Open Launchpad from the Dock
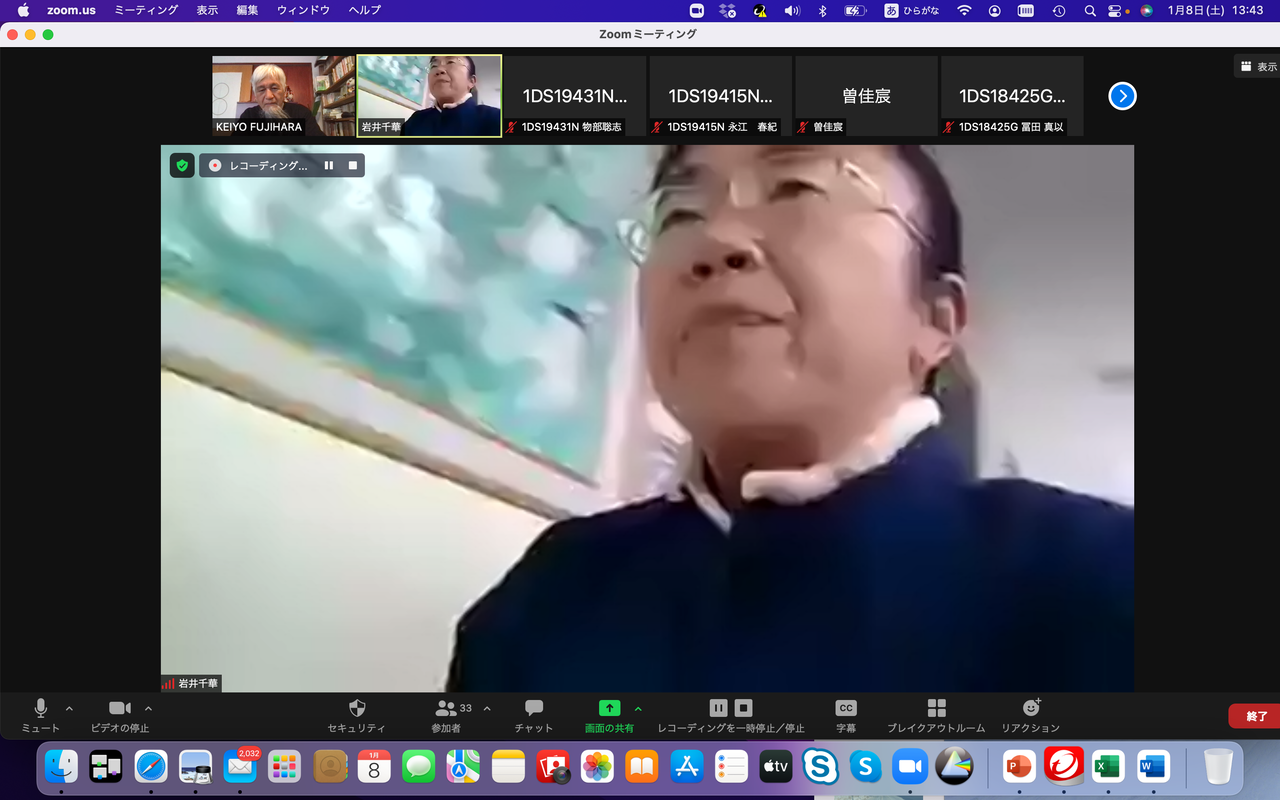This screenshot has width=1280, height=800. pos(285,767)
